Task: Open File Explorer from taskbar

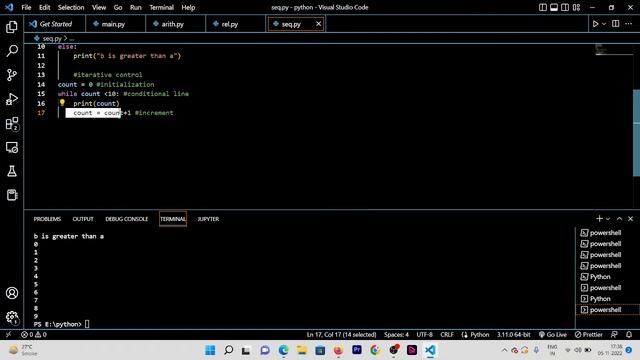Action: coord(302,350)
